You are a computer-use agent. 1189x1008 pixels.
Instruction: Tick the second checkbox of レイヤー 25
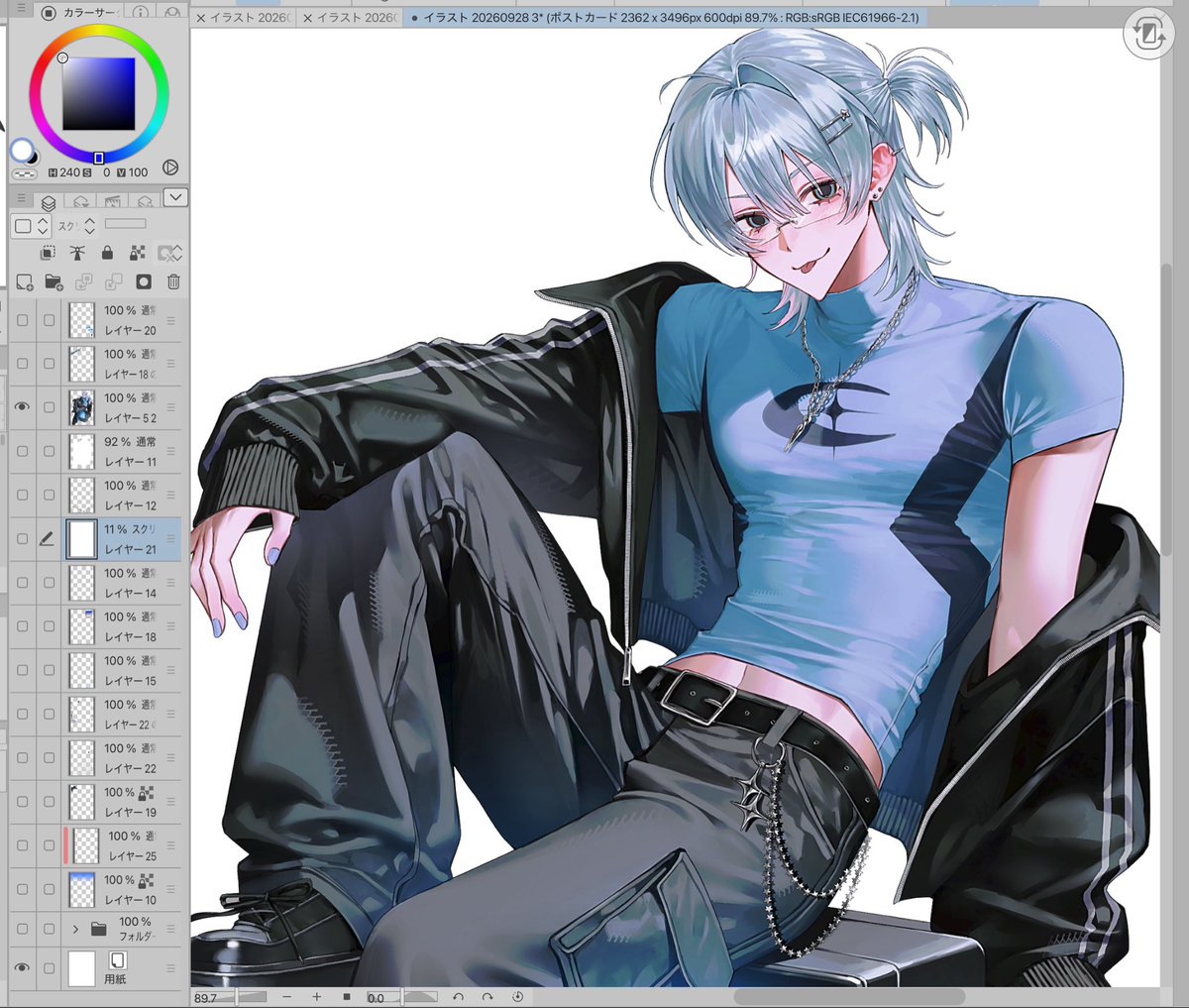click(49, 845)
